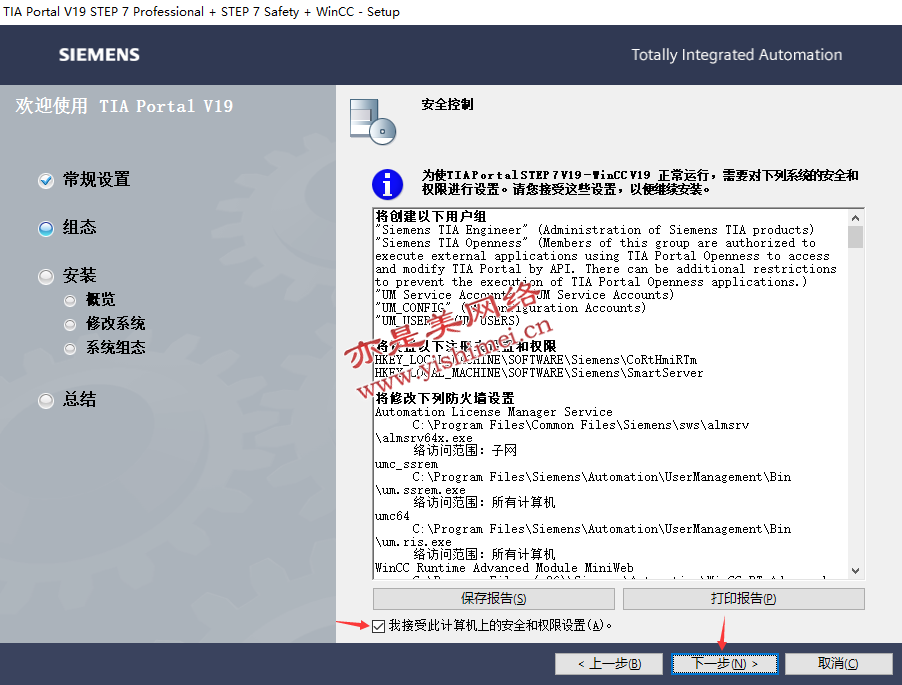Click the SmartServer registry key line
The image size is (902, 685).
[539, 373]
